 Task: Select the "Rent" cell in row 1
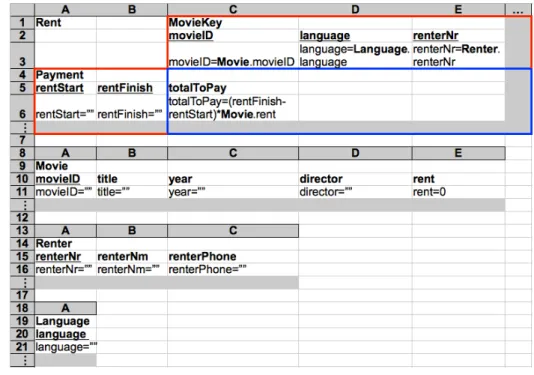65,23
